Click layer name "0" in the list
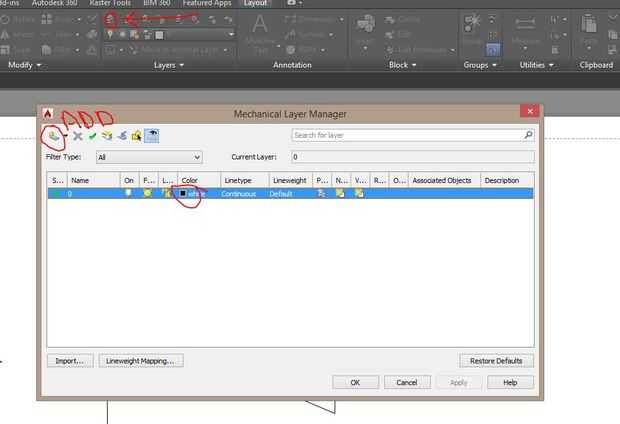Image resolution: width=620 pixels, height=424 pixels. pyautogui.click(x=70, y=194)
